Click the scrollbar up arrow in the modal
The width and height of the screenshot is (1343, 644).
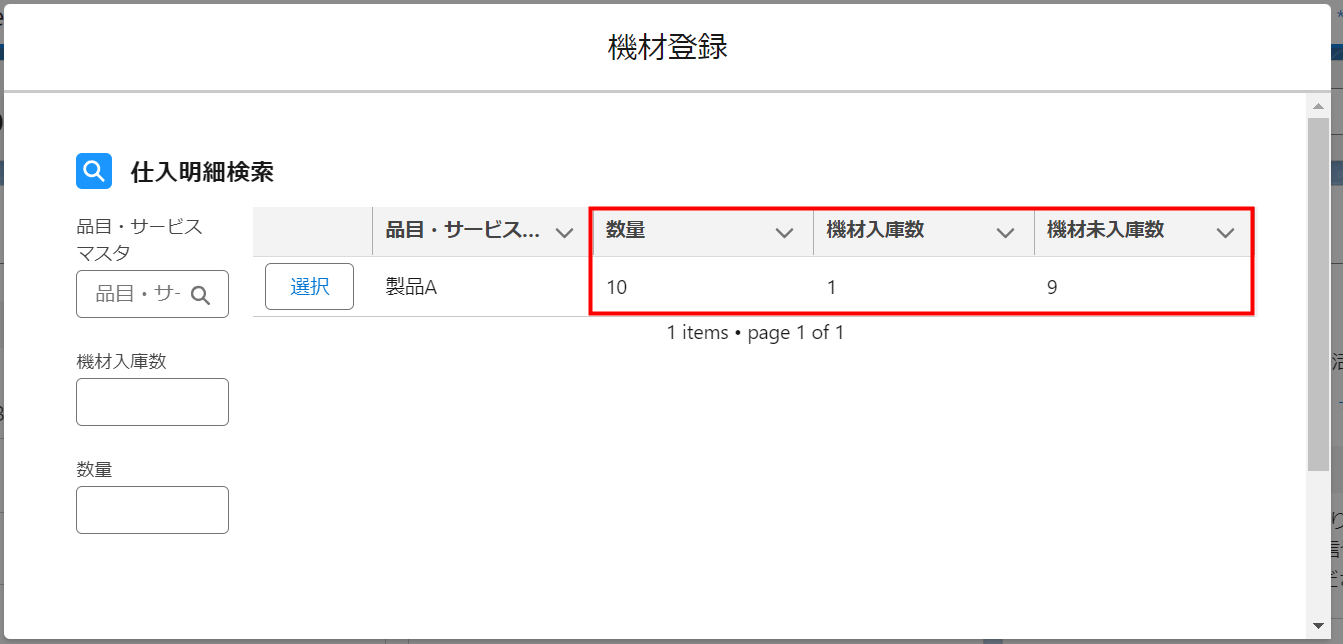1317,105
